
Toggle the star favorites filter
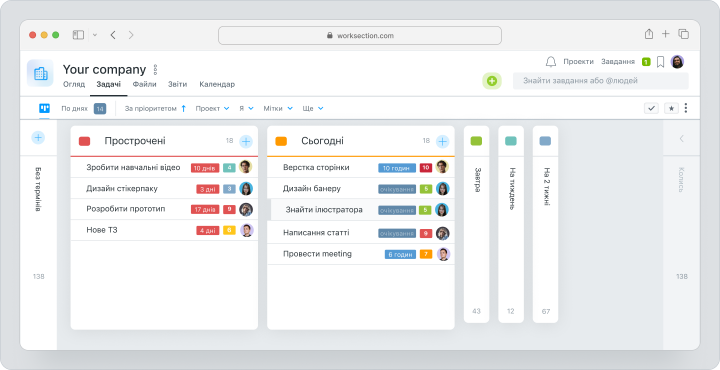[x=671, y=108]
